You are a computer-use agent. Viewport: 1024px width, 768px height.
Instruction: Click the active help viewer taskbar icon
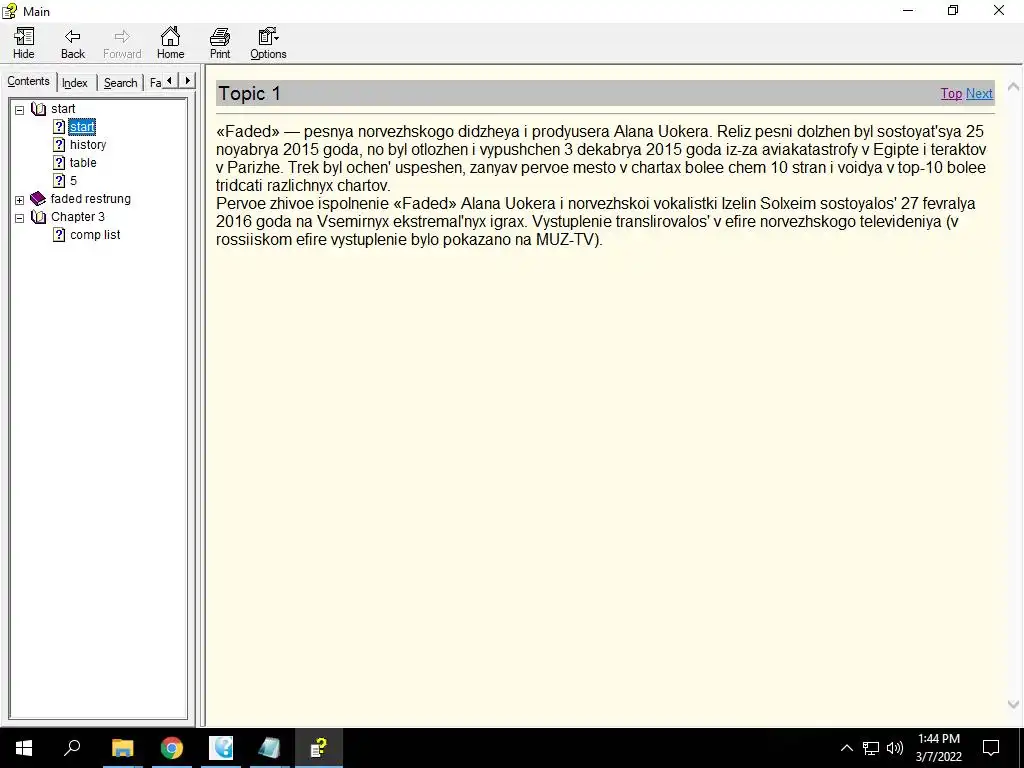click(x=319, y=748)
